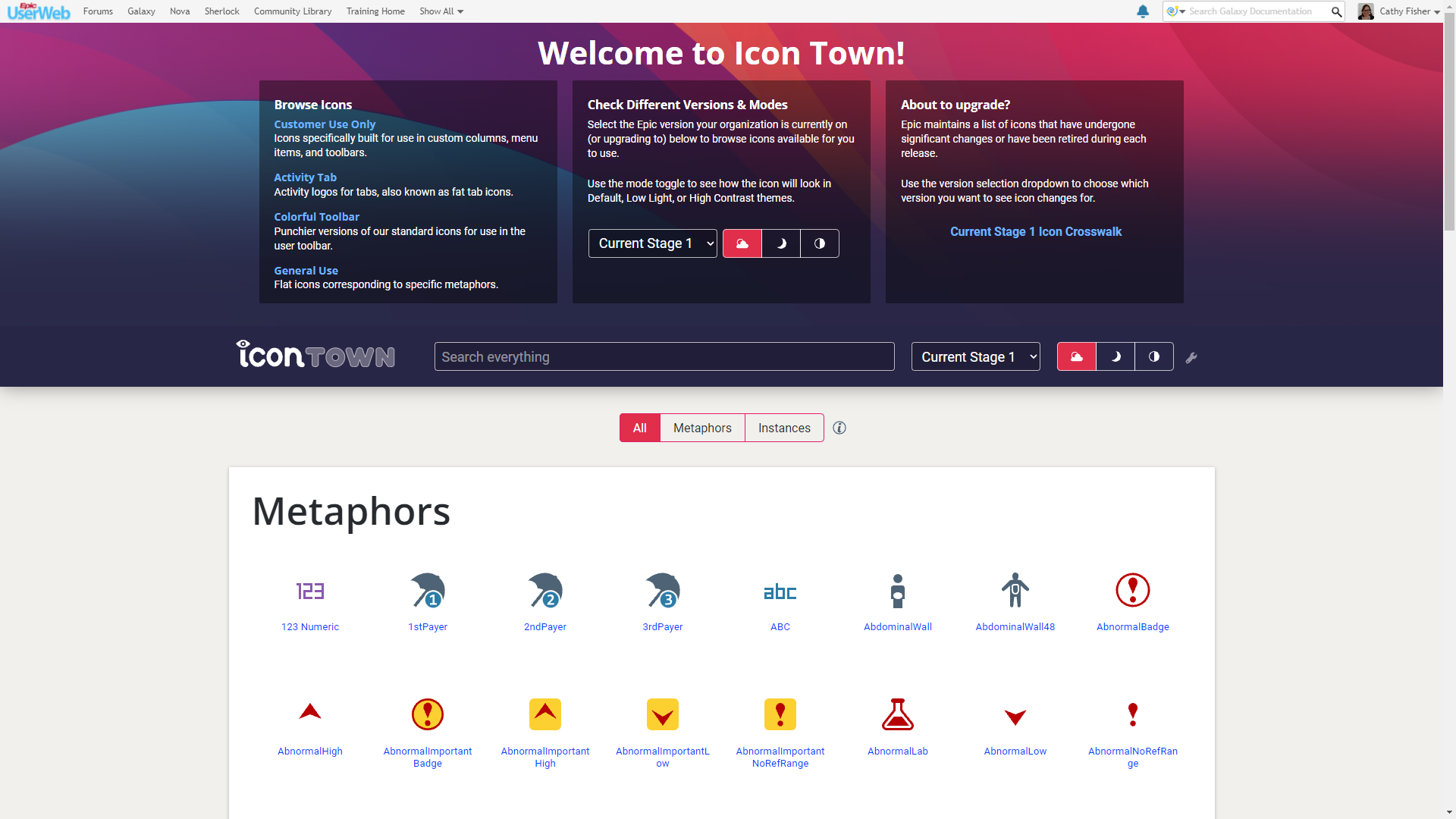Image resolution: width=1456 pixels, height=819 pixels.
Task: Open Sherlock in the top menu
Action: click(221, 11)
